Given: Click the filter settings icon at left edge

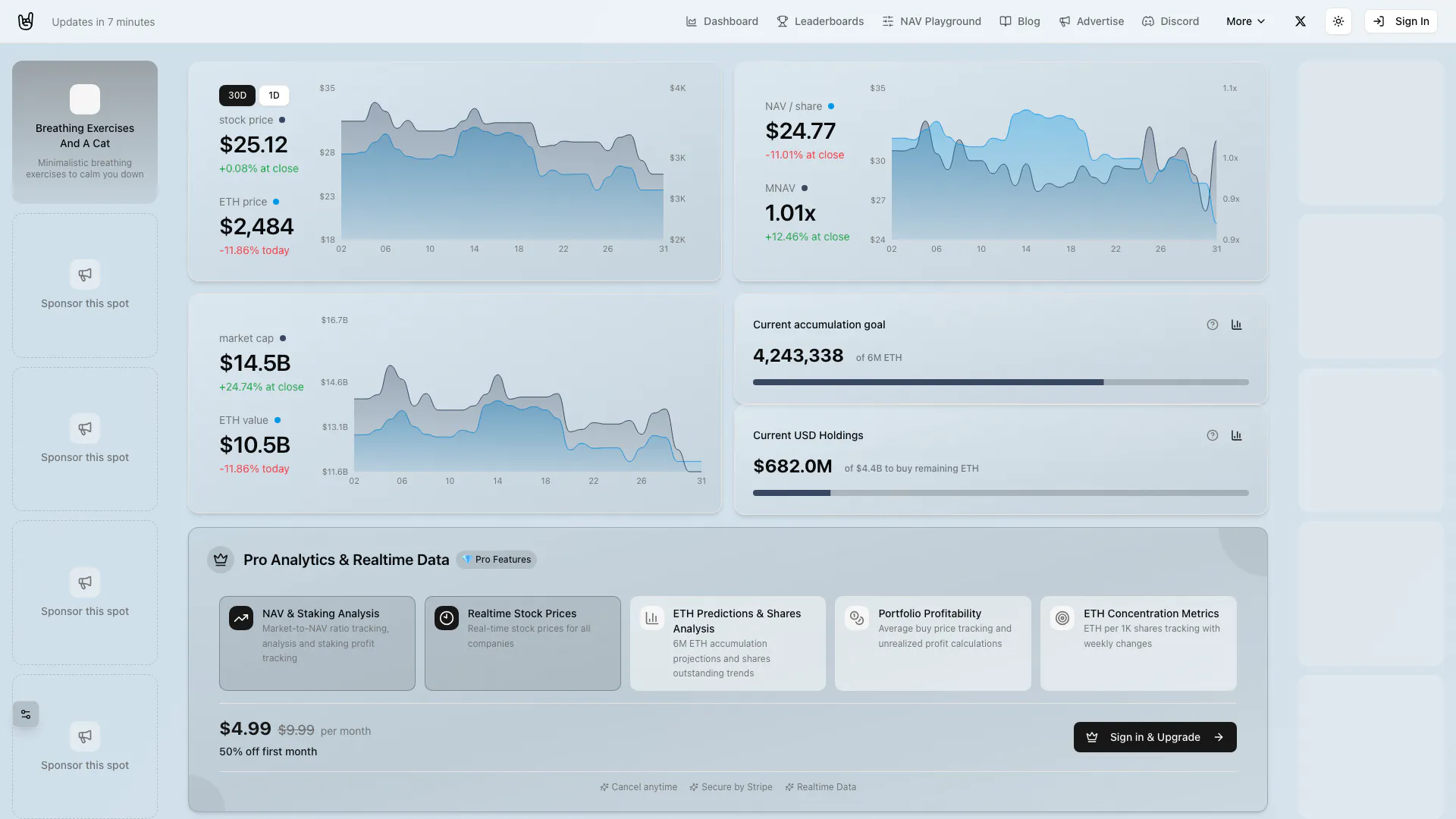Looking at the screenshot, I should [26, 714].
